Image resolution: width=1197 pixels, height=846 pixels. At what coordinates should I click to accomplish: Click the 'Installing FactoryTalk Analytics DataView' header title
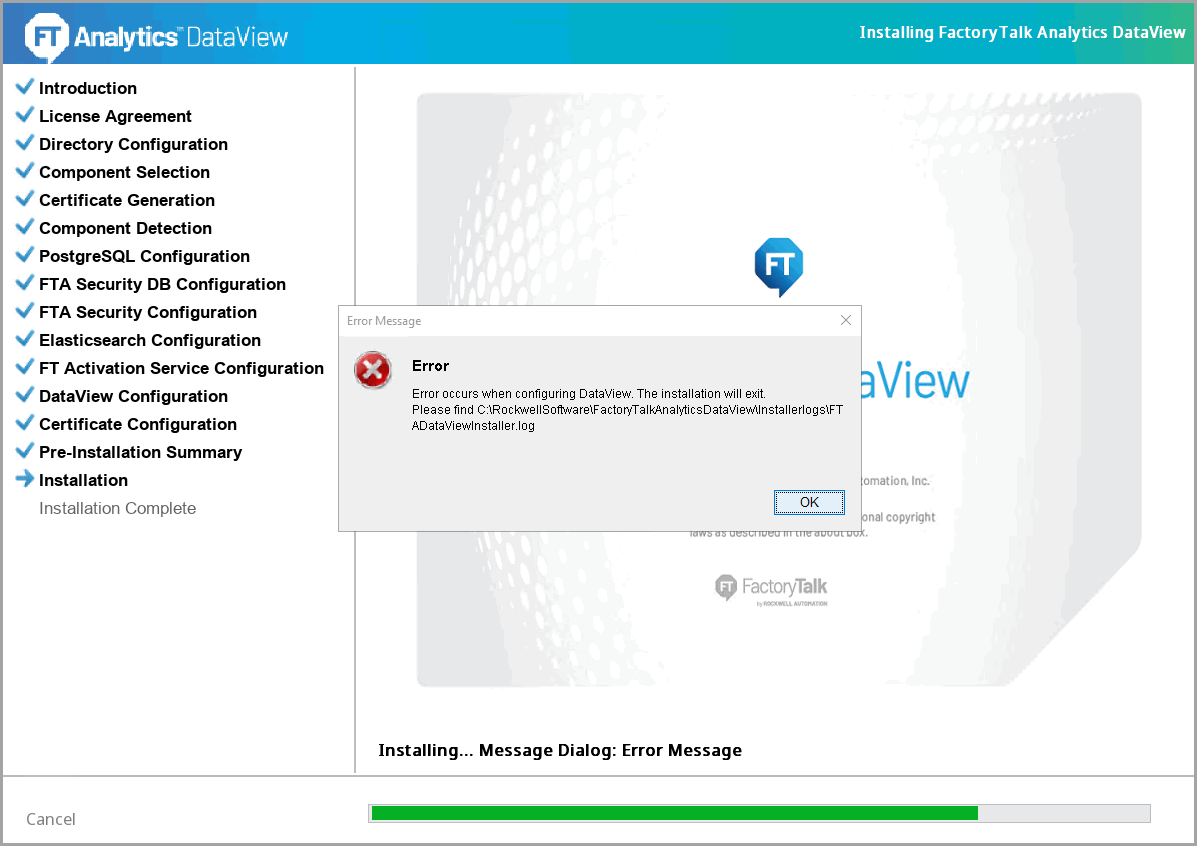[x=1022, y=32]
